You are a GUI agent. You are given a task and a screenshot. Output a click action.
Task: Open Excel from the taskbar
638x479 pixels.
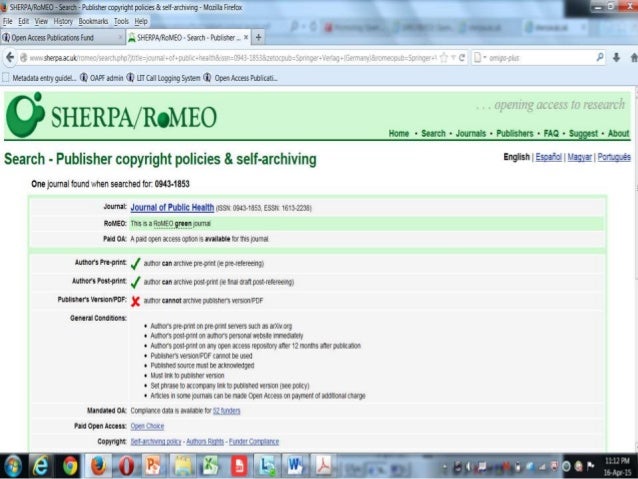[210, 466]
